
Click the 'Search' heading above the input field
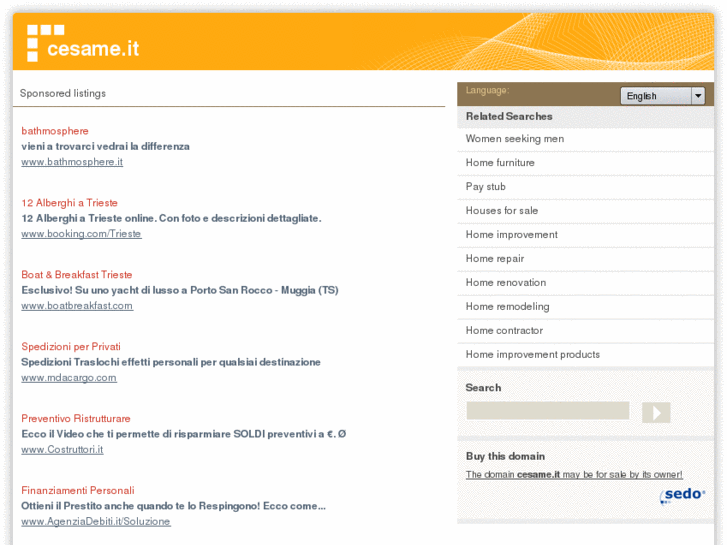point(483,388)
